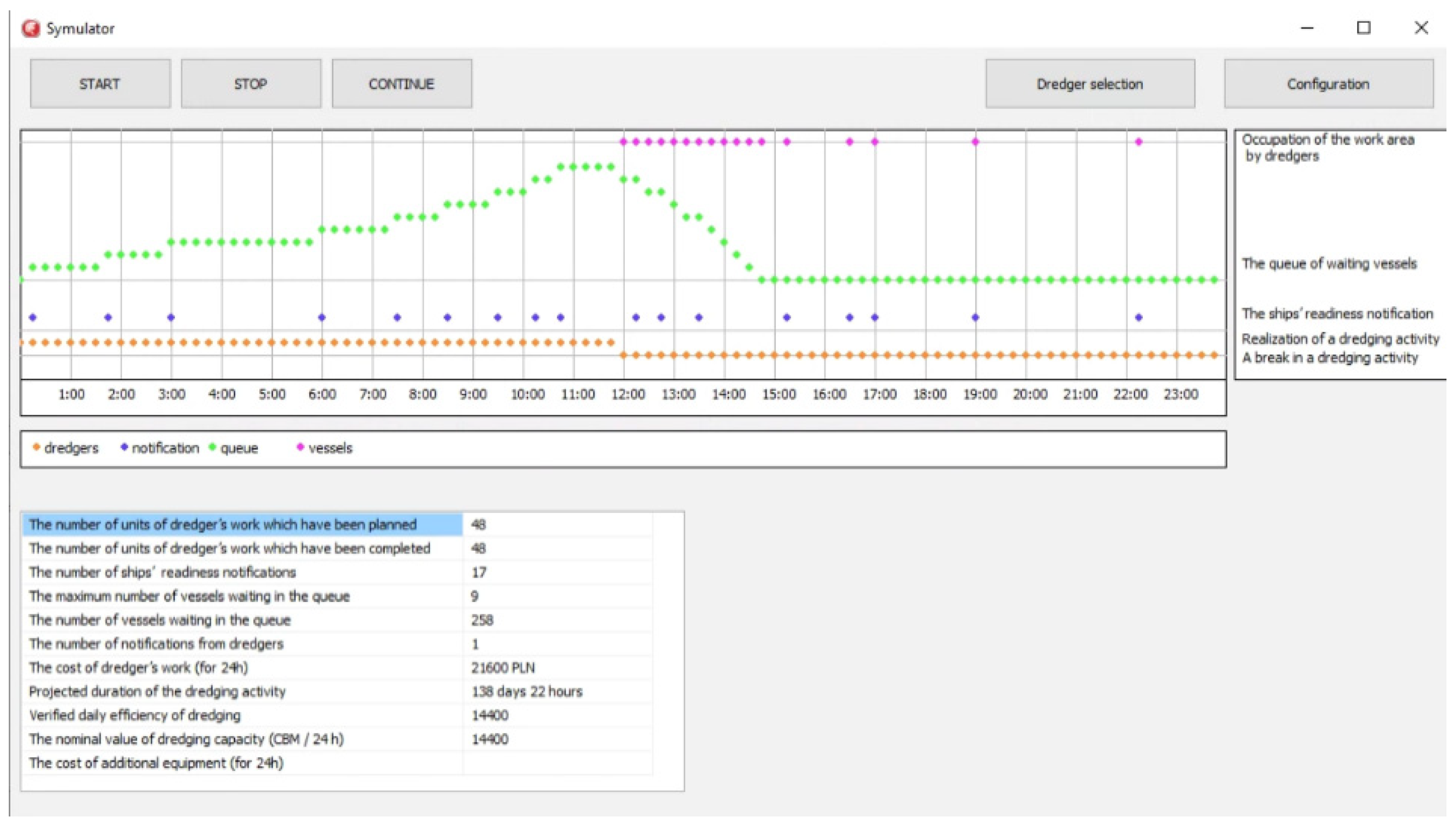Close the Symulator window
Image resolution: width=1456 pixels, height=826 pixels.
coord(1421,28)
